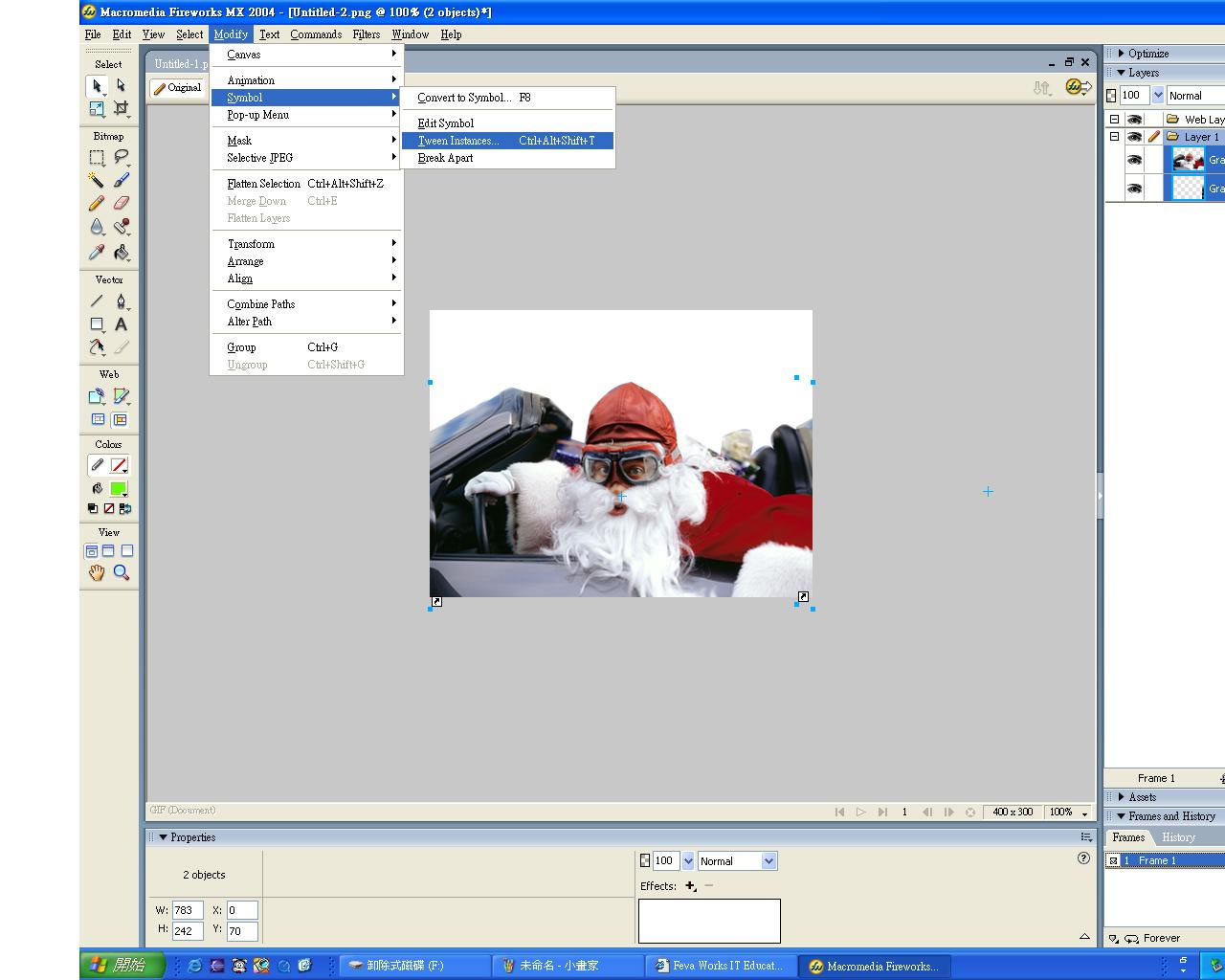1225x980 pixels.
Task: Expand the Optimize panel
Action: tap(1122, 54)
